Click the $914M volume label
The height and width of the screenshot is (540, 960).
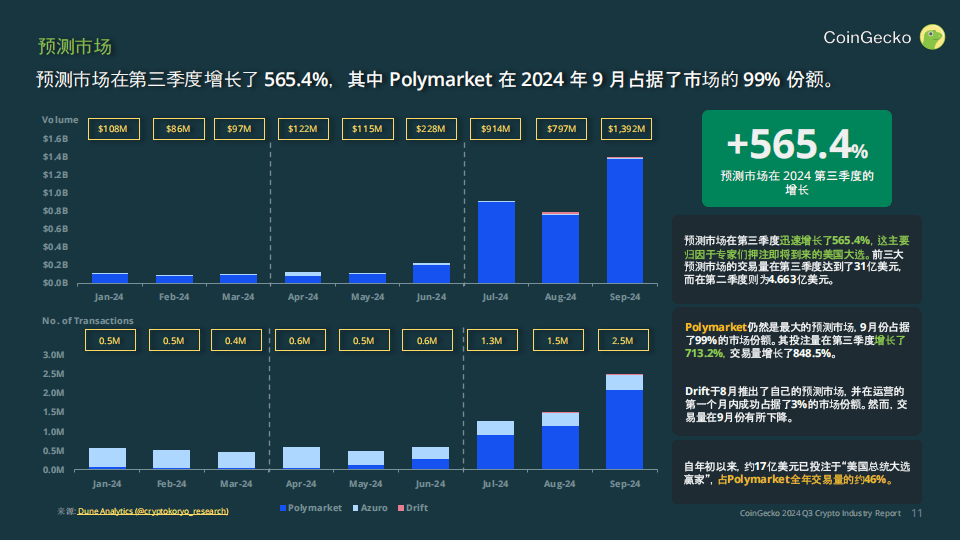pyautogui.click(x=495, y=129)
